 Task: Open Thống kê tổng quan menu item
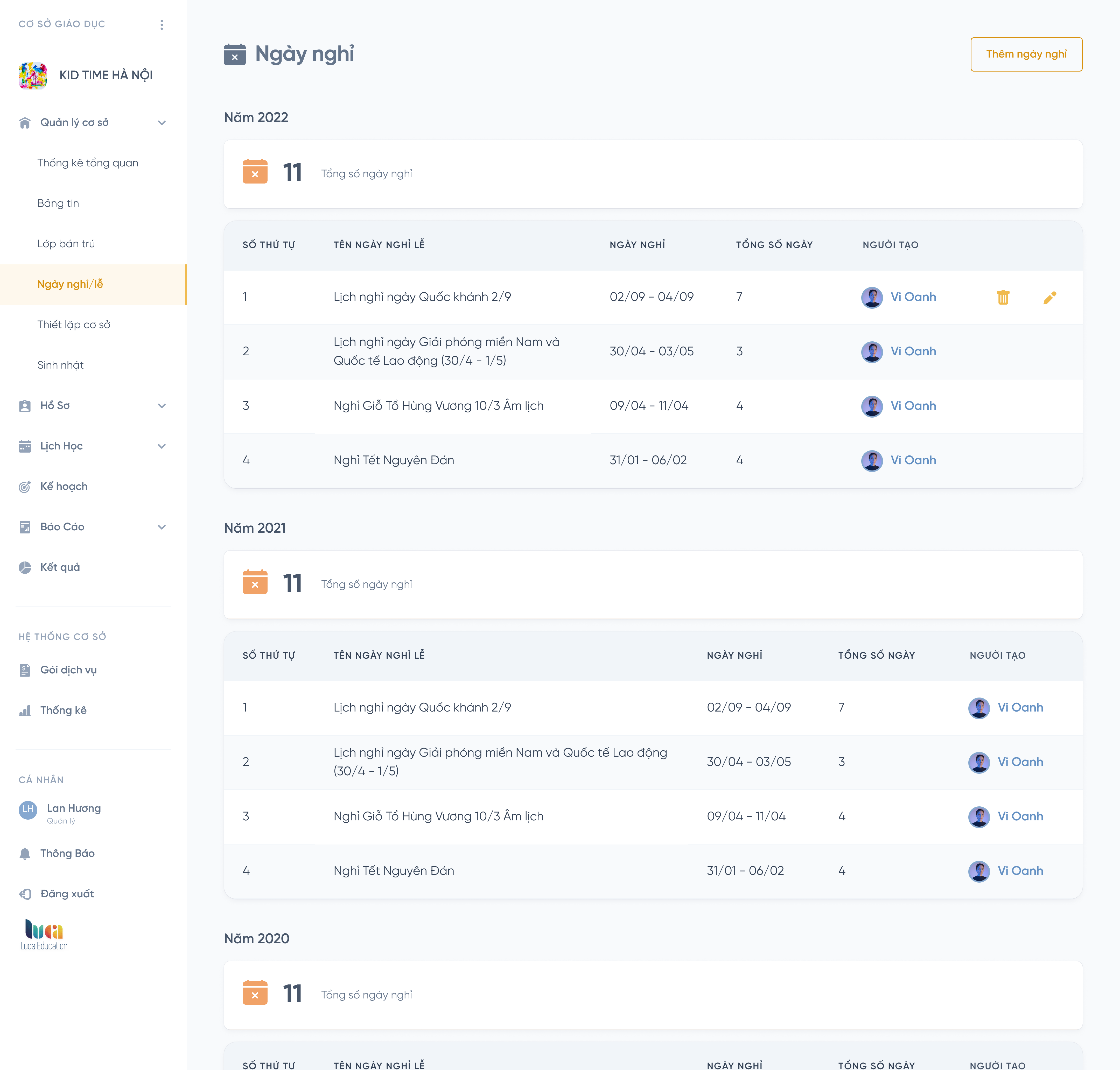87,163
